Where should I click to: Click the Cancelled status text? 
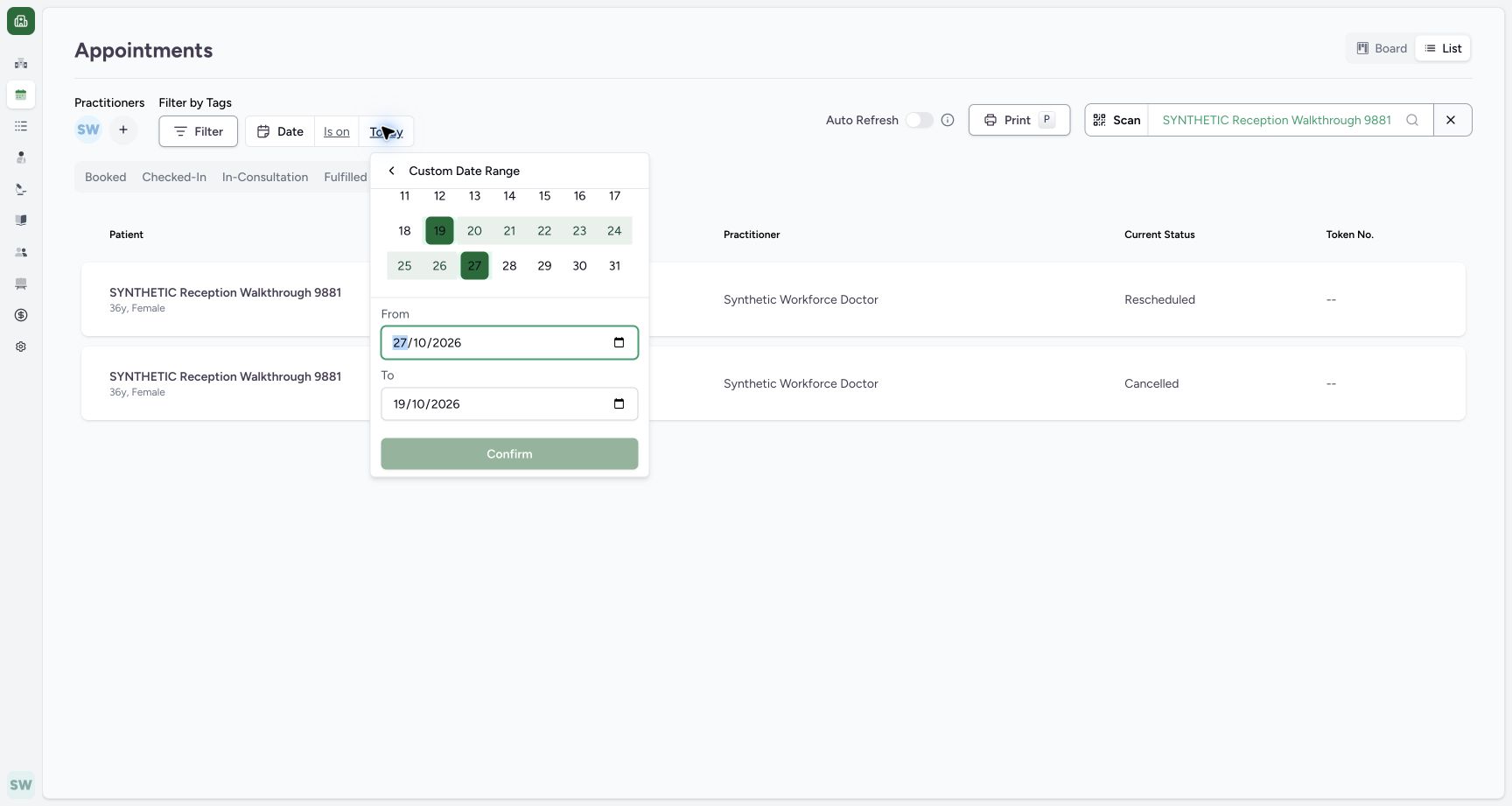tap(1151, 383)
